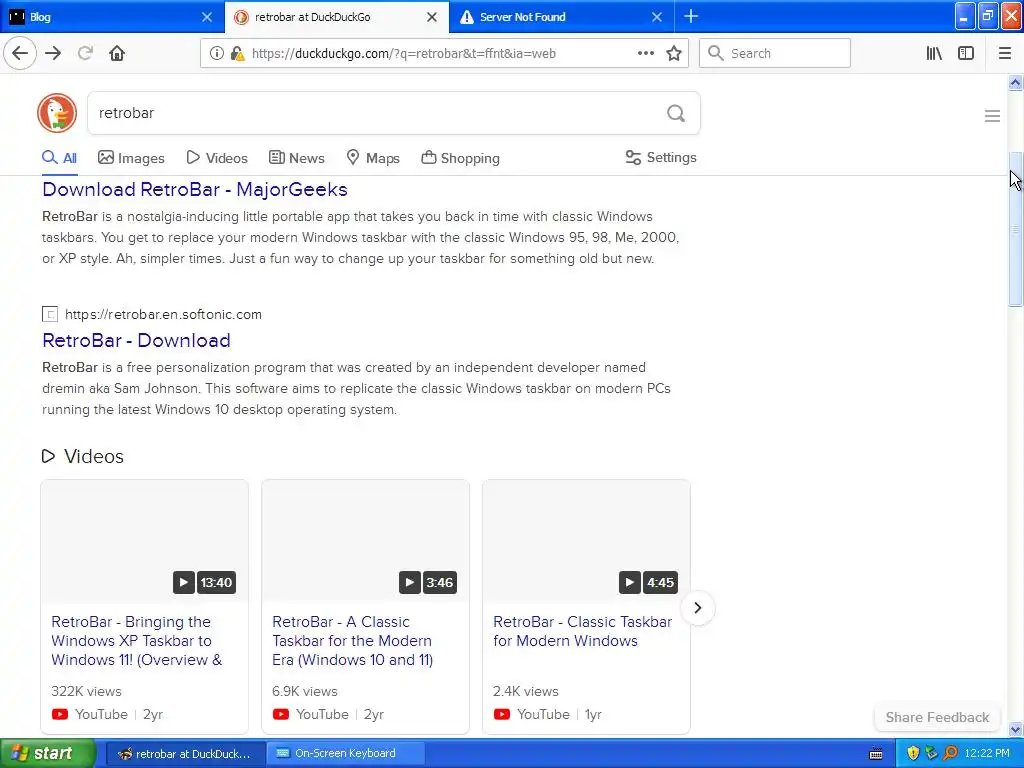Switch to Images results
Screen dimensions: 1024x768
pos(131,158)
